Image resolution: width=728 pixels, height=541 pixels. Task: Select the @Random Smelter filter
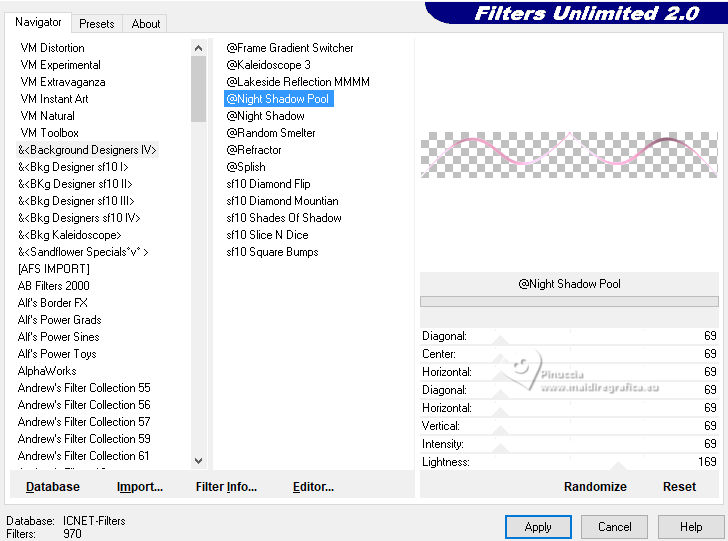point(271,133)
